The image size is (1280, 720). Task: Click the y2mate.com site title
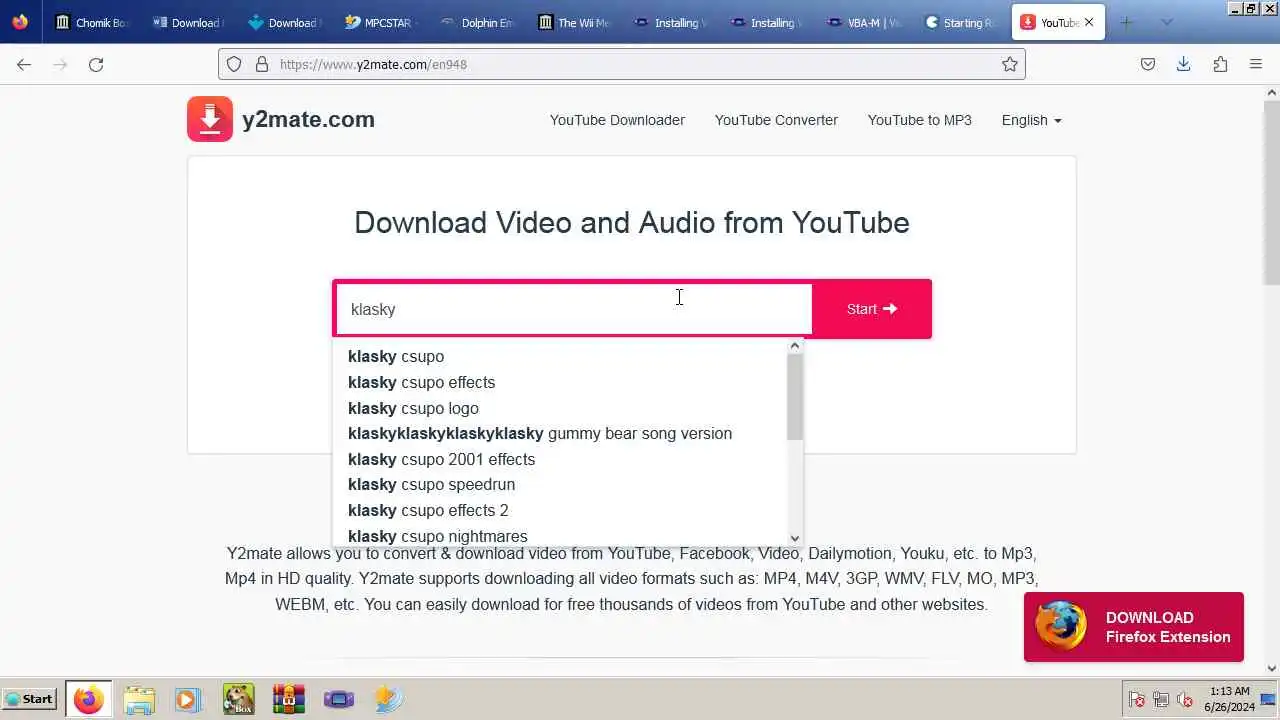pos(308,119)
